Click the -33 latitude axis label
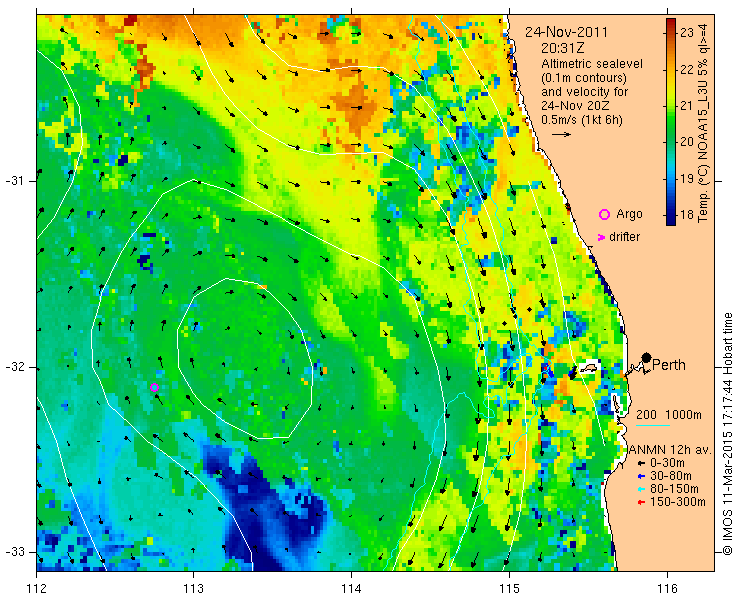The image size is (740, 600). [x=14, y=552]
